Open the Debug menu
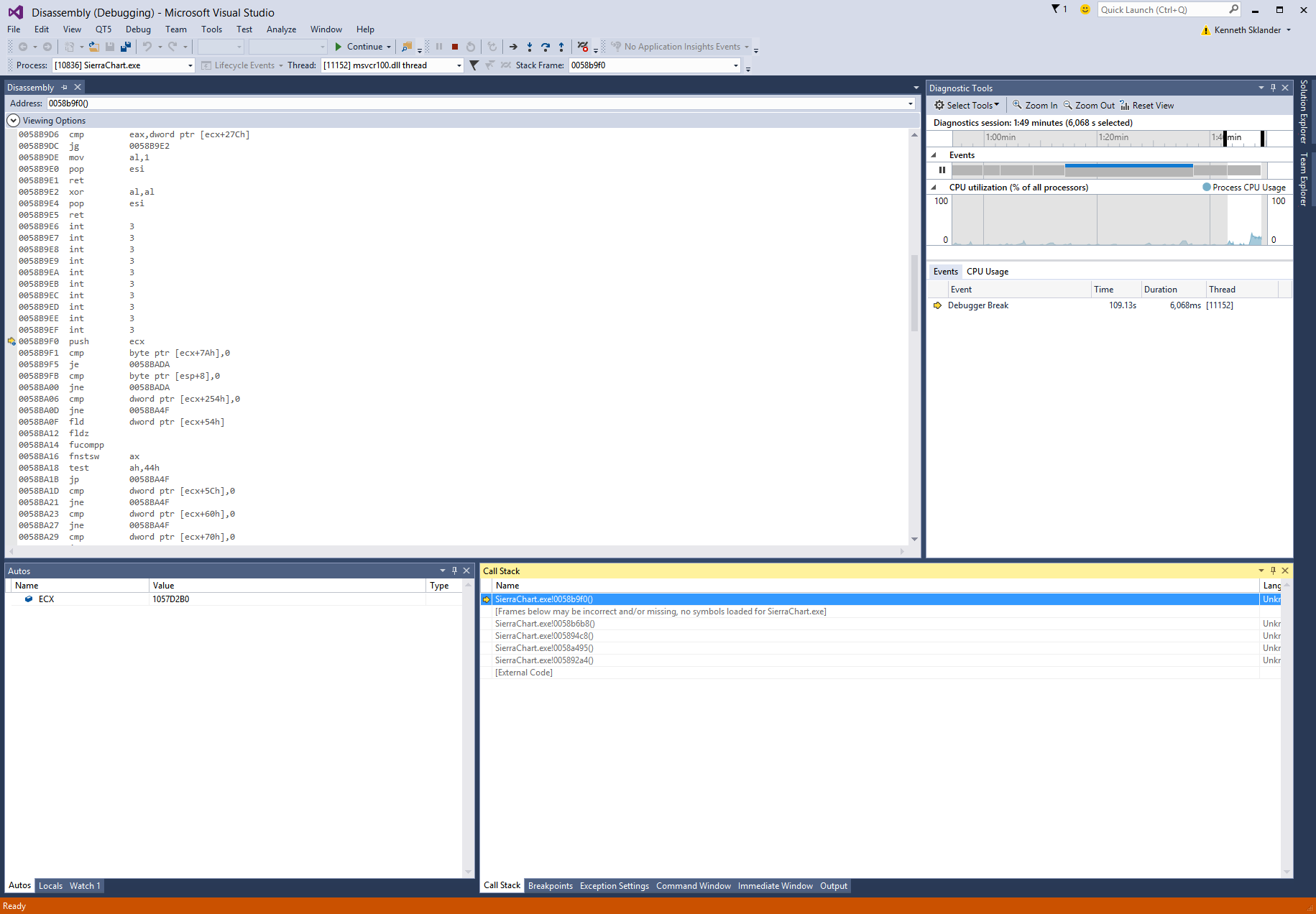The image size is (1316, 914). [138, 29]
